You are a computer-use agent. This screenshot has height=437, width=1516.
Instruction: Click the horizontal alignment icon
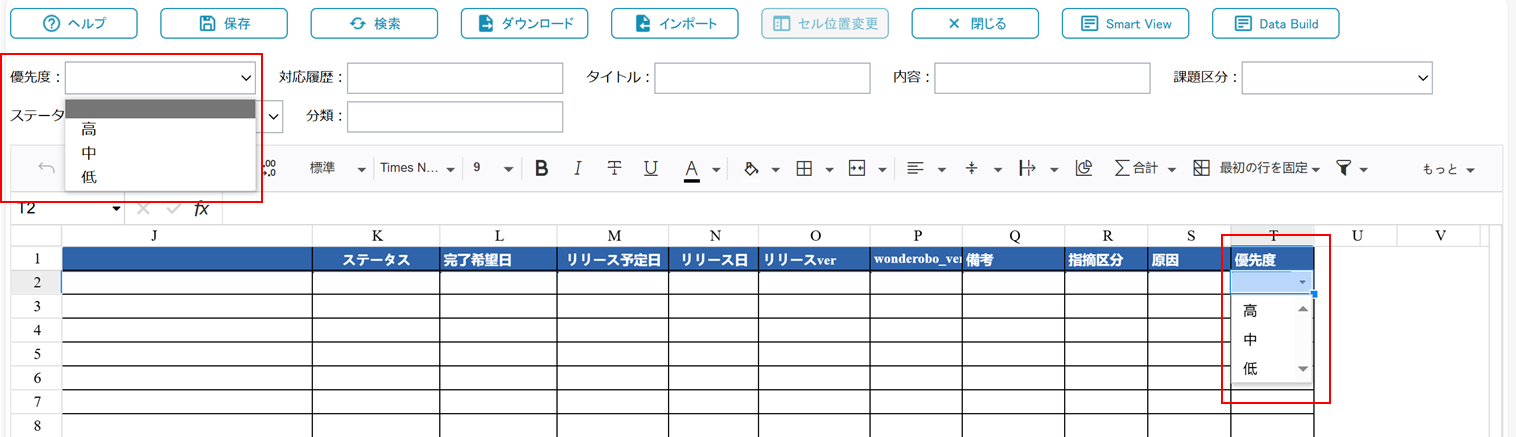pyautogui.click(x=914, y=168)
